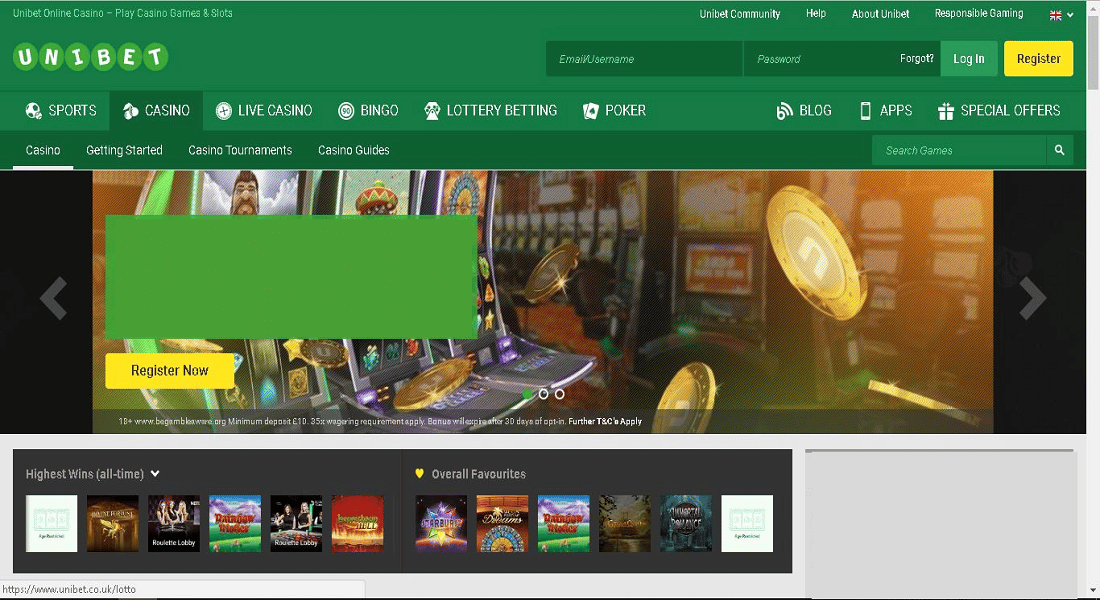
Task: Click the Lottery Betting icon
Action: (432, 110)
